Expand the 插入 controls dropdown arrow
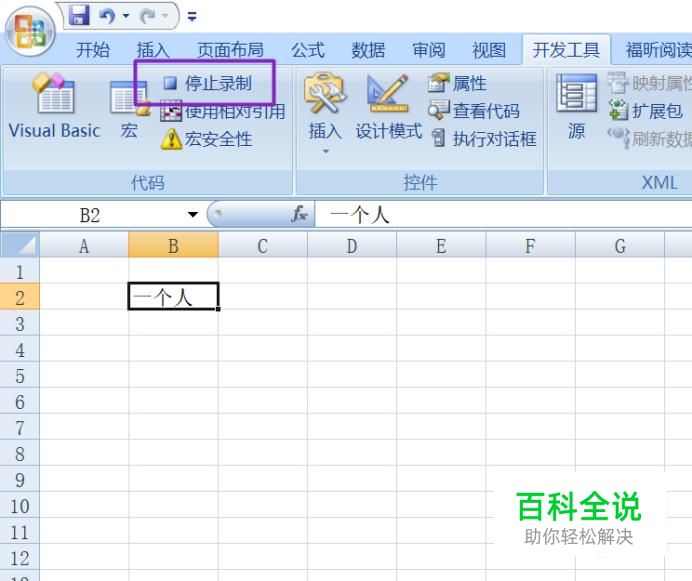The height and width of the screenshot is (581, 692). [x=326, y=151]
